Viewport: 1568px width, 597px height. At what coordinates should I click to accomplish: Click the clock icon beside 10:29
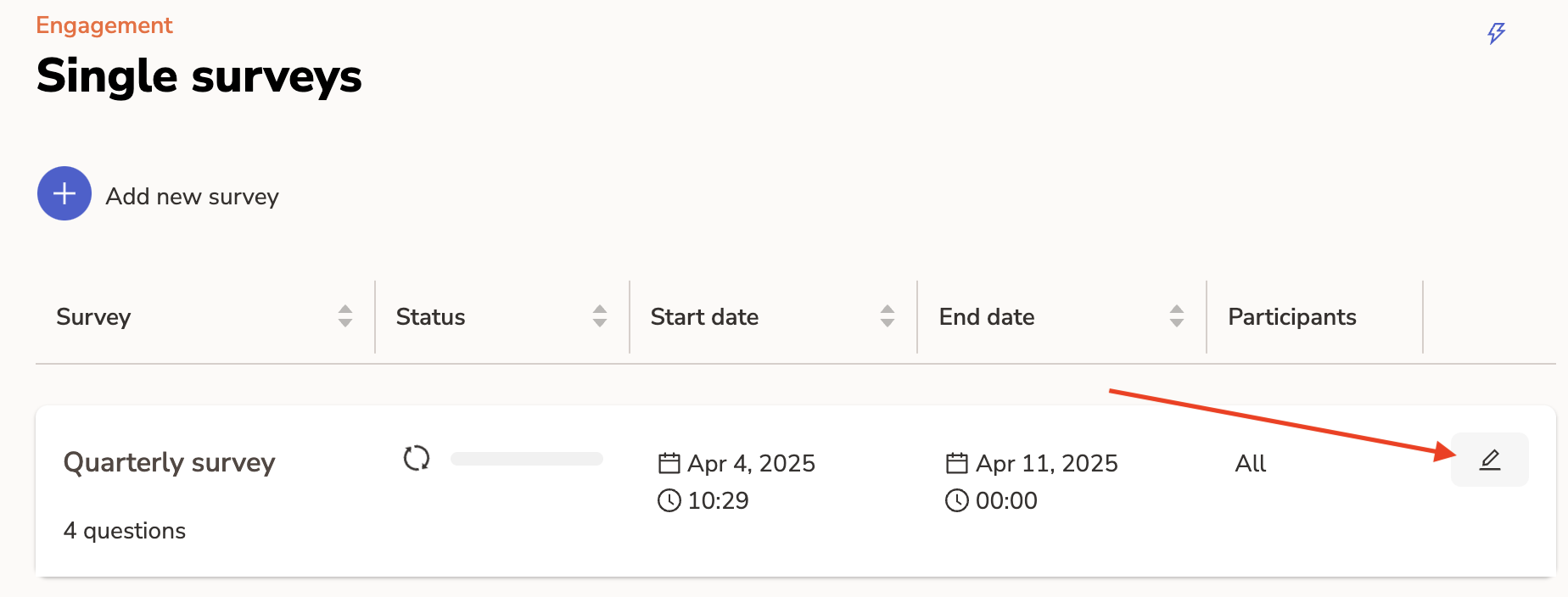point(669,500)
